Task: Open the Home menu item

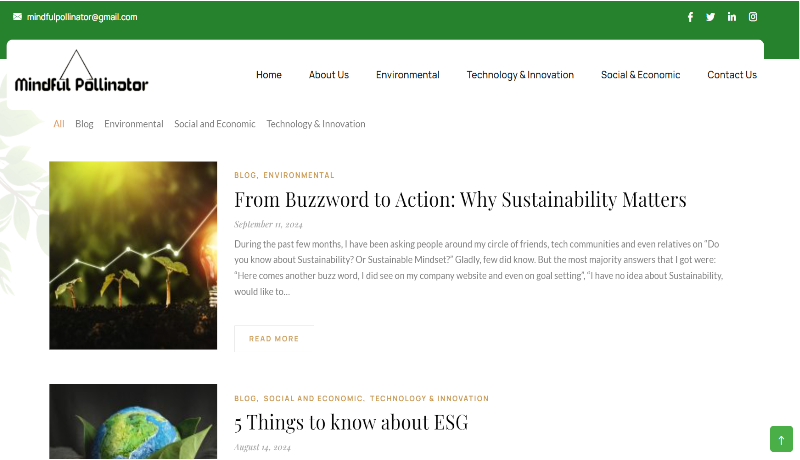Action: [x=269, y=75]
